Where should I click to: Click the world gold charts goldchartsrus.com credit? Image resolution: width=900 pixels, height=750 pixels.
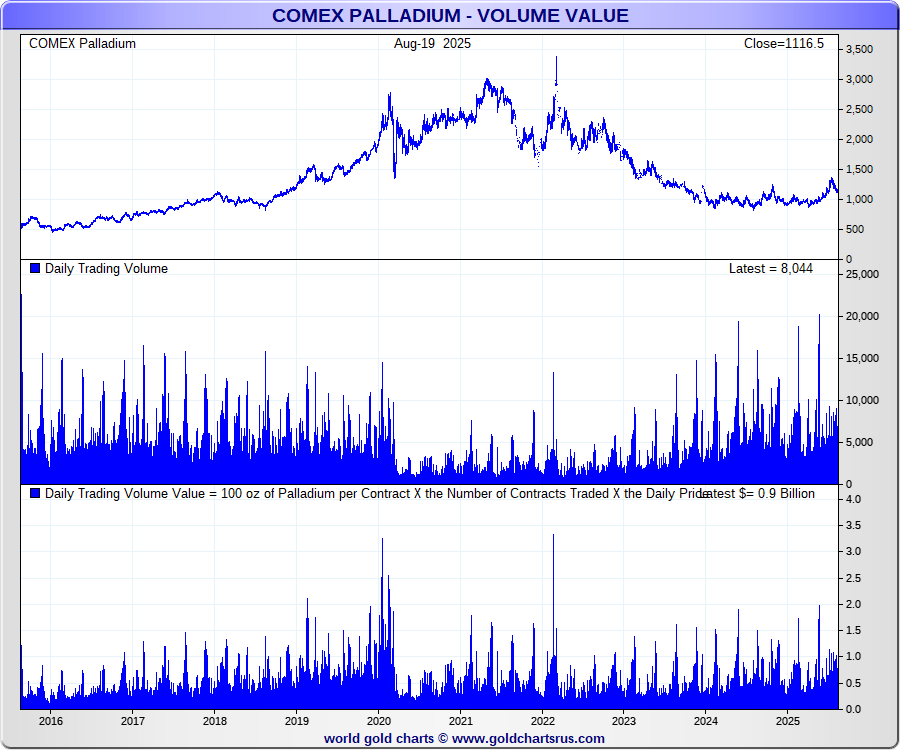464,739
